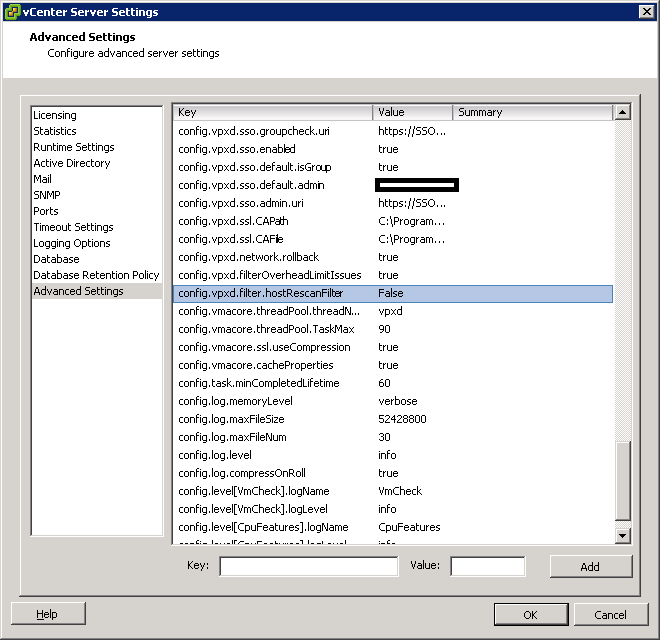Select row config.vpxd.ssl.CAPath
This screenshot has width=660, height=640.
tap(393, 221)
